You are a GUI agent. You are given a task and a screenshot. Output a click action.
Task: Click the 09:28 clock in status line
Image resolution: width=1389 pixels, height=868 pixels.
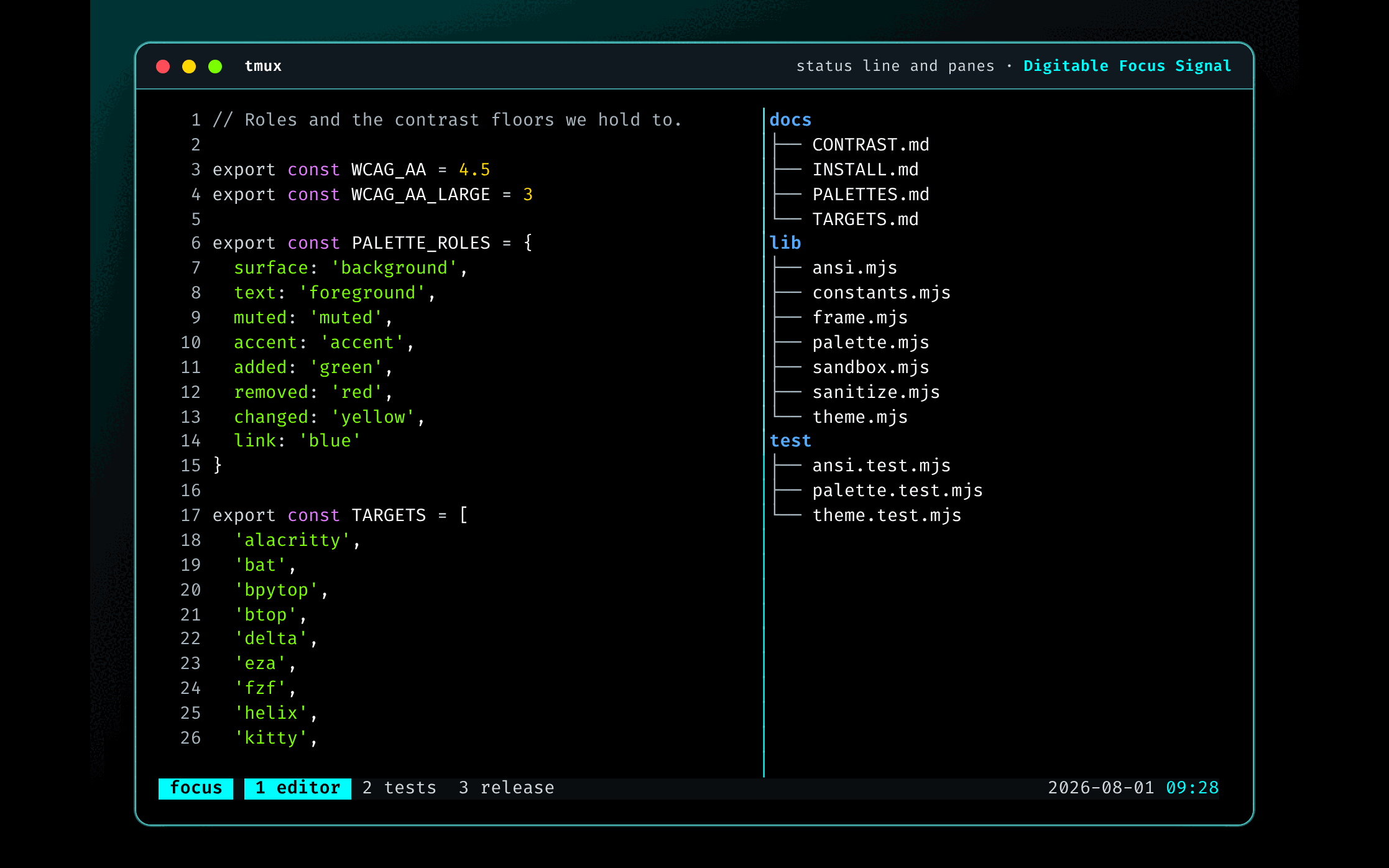1192,788
